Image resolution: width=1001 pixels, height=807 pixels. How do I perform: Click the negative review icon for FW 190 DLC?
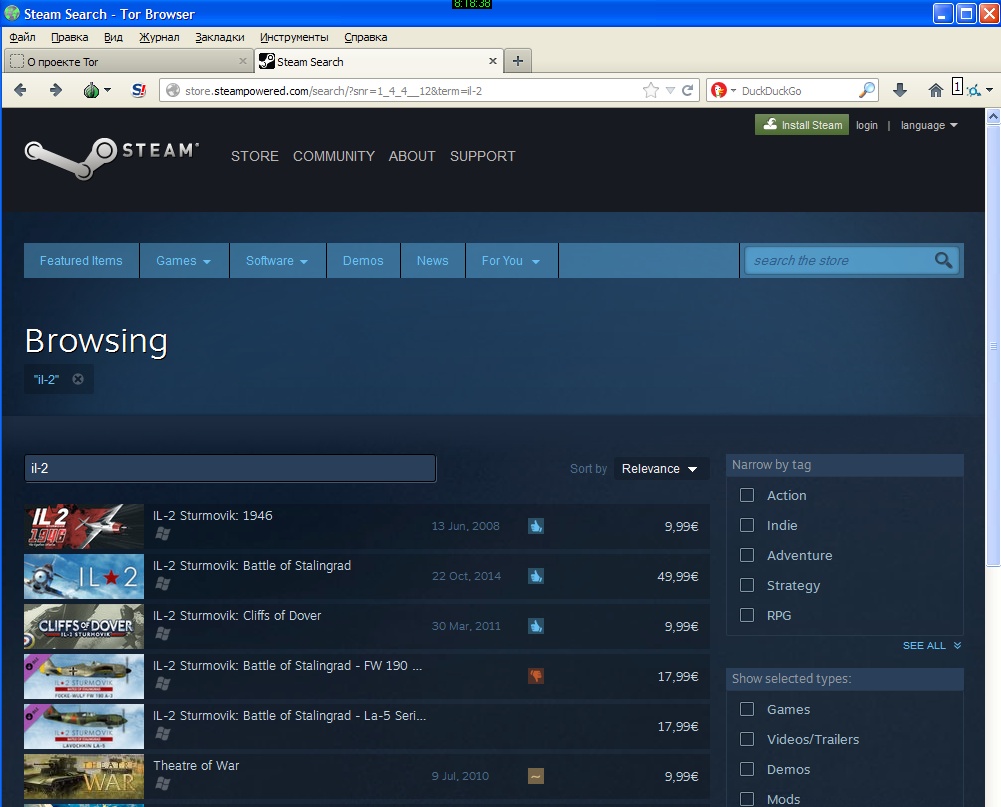coord(536,676)
